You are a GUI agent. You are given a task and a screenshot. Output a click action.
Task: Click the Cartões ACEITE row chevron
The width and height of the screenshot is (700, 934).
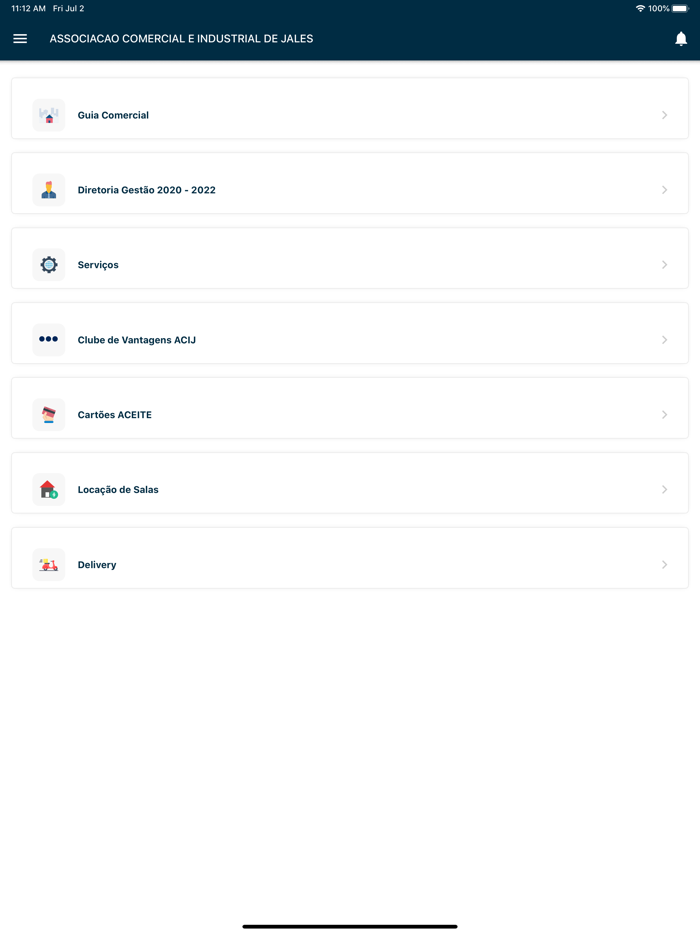pyautogui.click(x=664, y=415)
